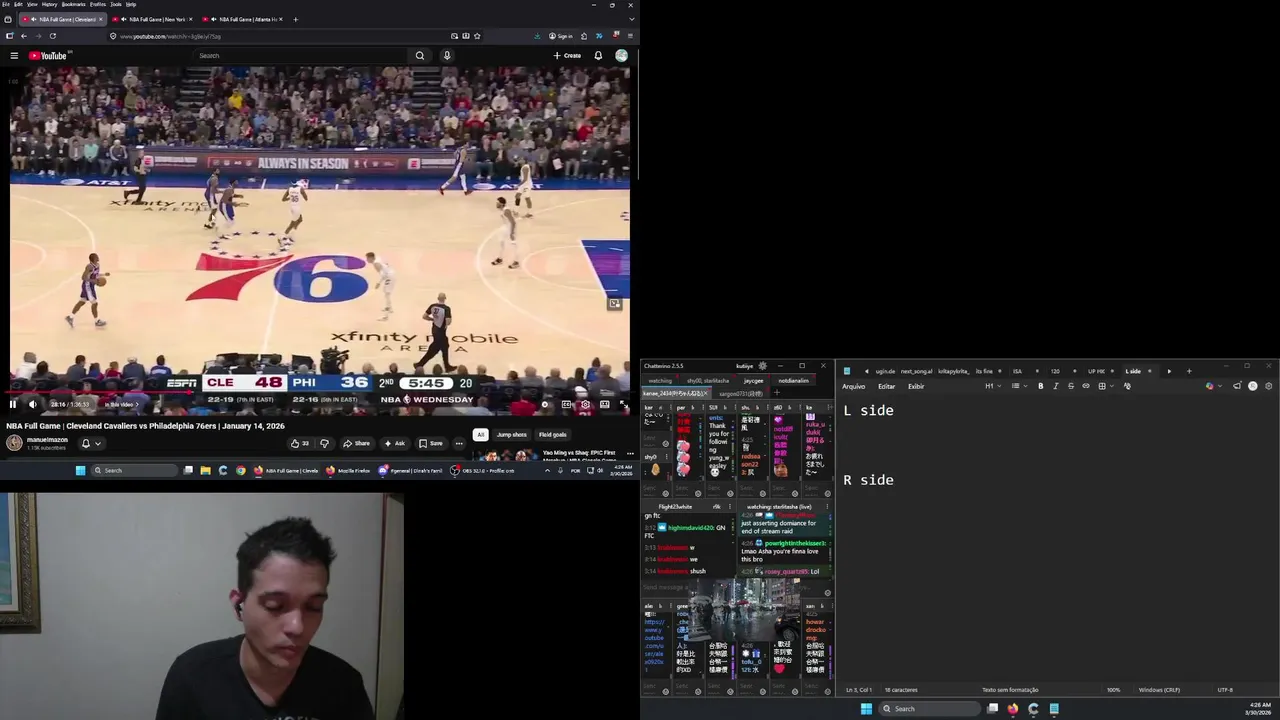Enter fullscreen on the video
This screenshot has width=1280, height=720.
pyautogui.click(x=623, y=404)
